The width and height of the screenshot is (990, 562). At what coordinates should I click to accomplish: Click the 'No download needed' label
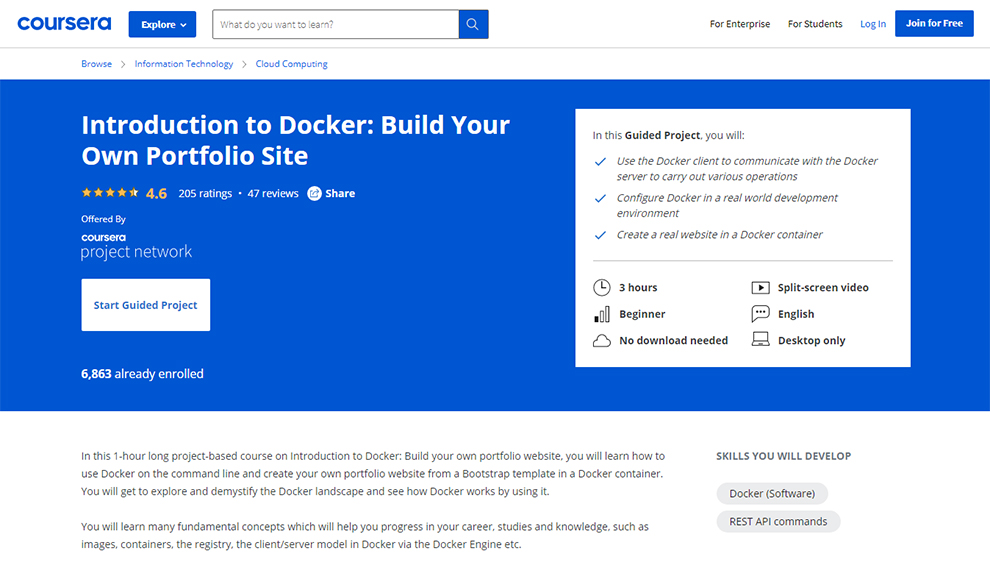[673, 340]
